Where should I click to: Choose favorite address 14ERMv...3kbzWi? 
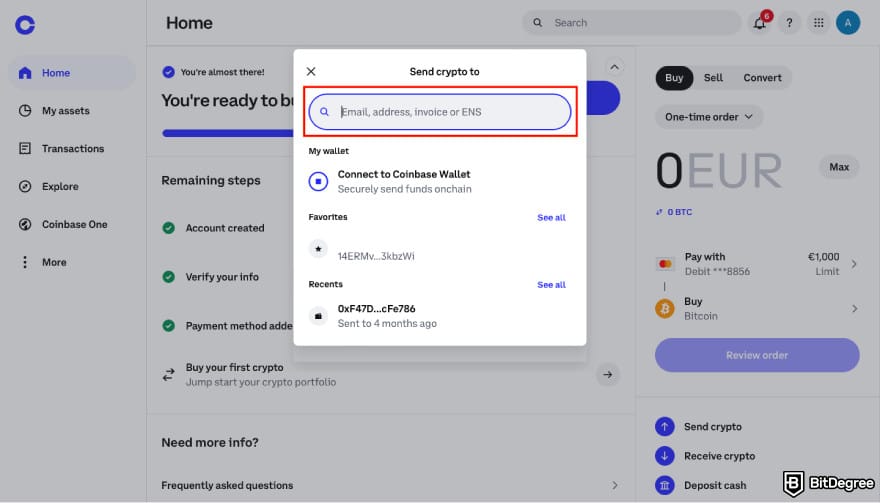coord(440,250)
